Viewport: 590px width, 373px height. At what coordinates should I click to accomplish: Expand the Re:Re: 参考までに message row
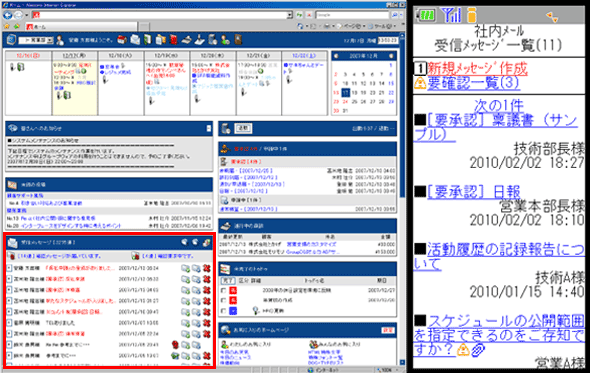[9, 345]
